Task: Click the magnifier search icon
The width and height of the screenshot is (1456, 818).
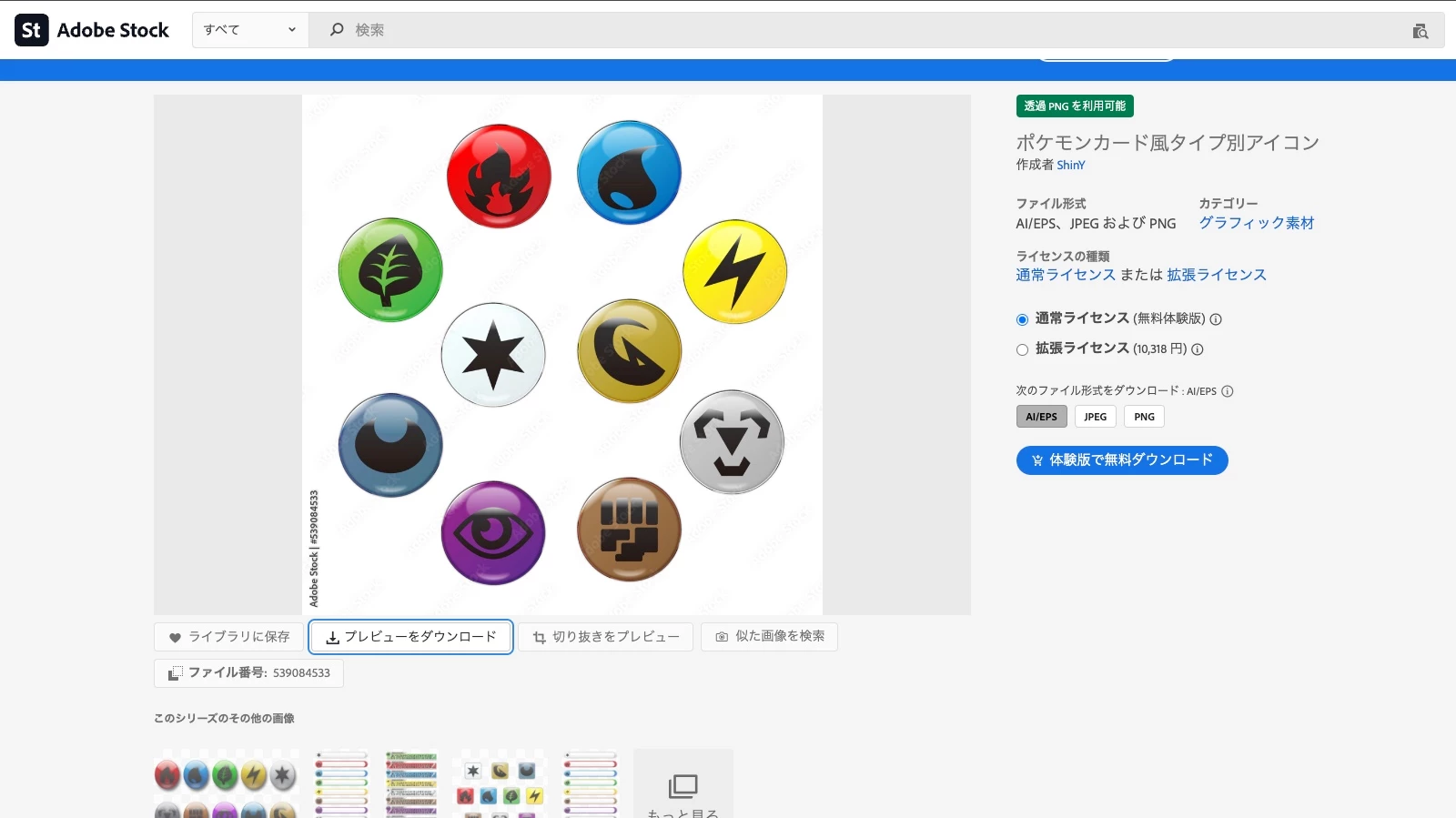Action: [337, 30]
